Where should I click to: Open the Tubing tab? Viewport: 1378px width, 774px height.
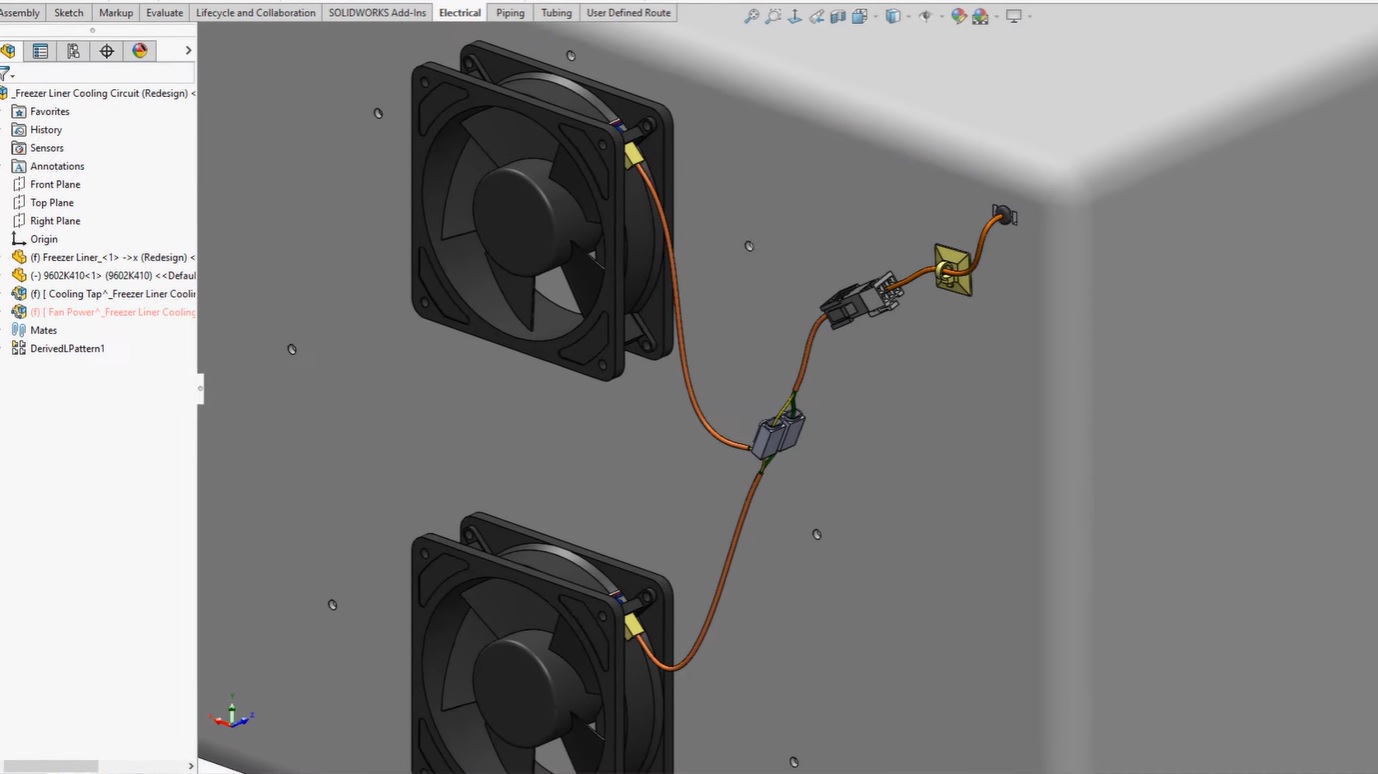[556, 13]
